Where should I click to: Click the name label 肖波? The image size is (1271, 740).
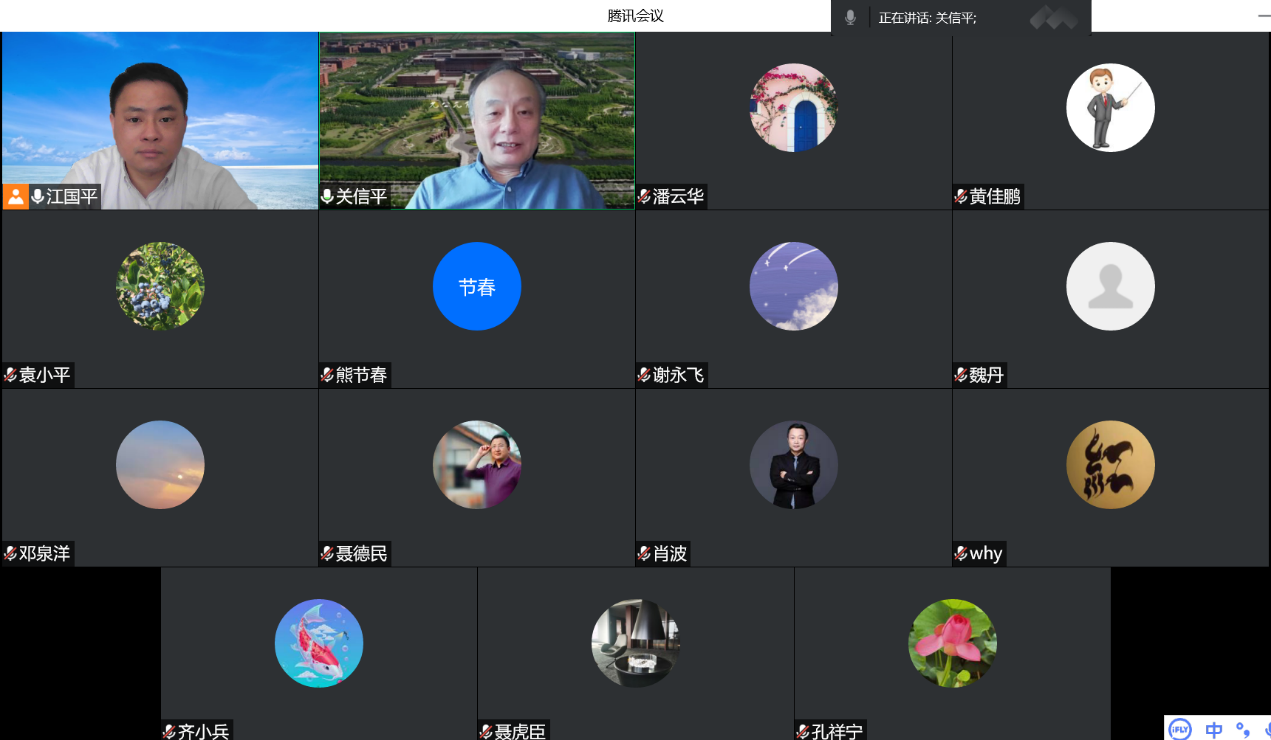(x=670, y=554)
